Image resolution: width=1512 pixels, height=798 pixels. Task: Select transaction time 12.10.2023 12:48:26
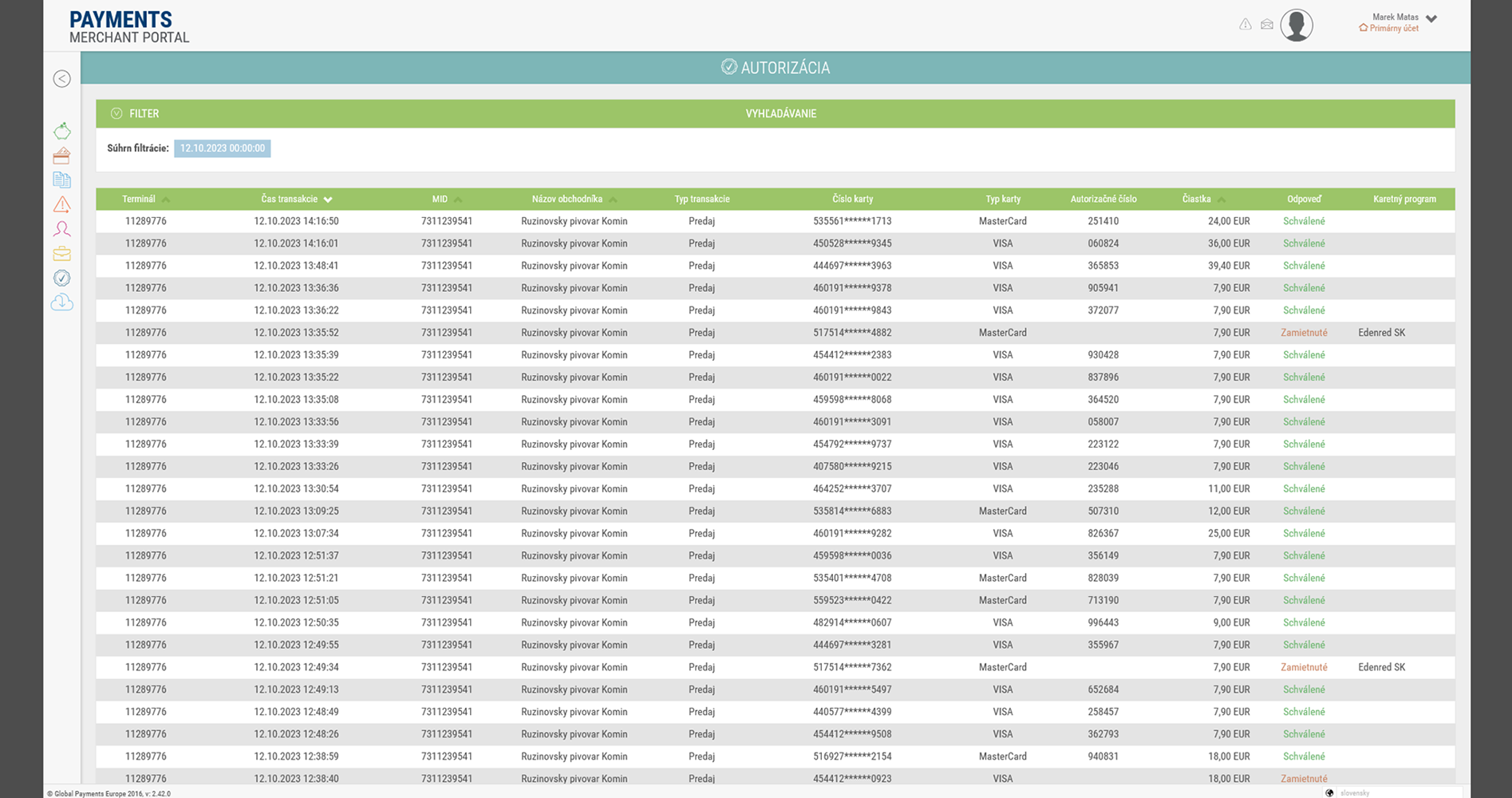(296, 735)
